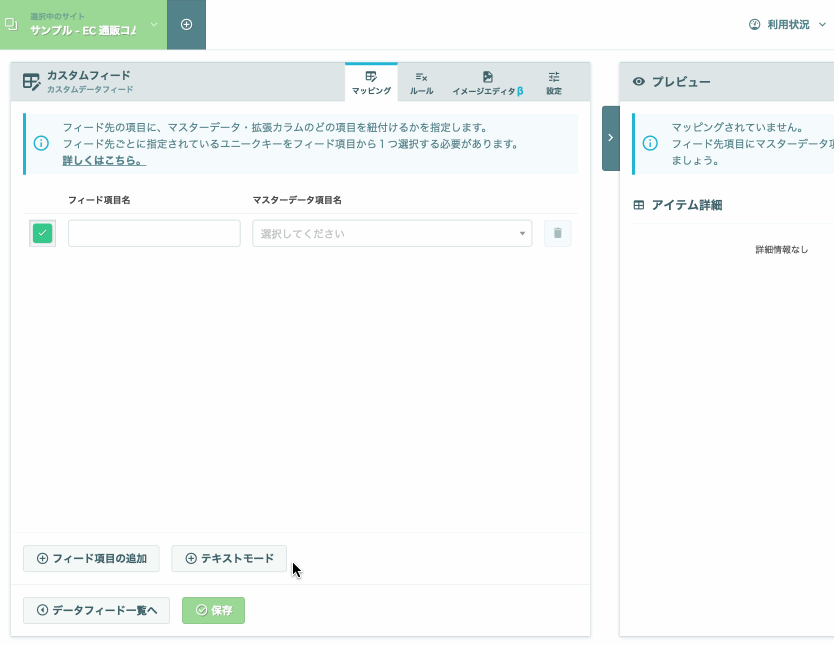Toggle the green checkbox in the feed row
834x645 pixels.
42,233
